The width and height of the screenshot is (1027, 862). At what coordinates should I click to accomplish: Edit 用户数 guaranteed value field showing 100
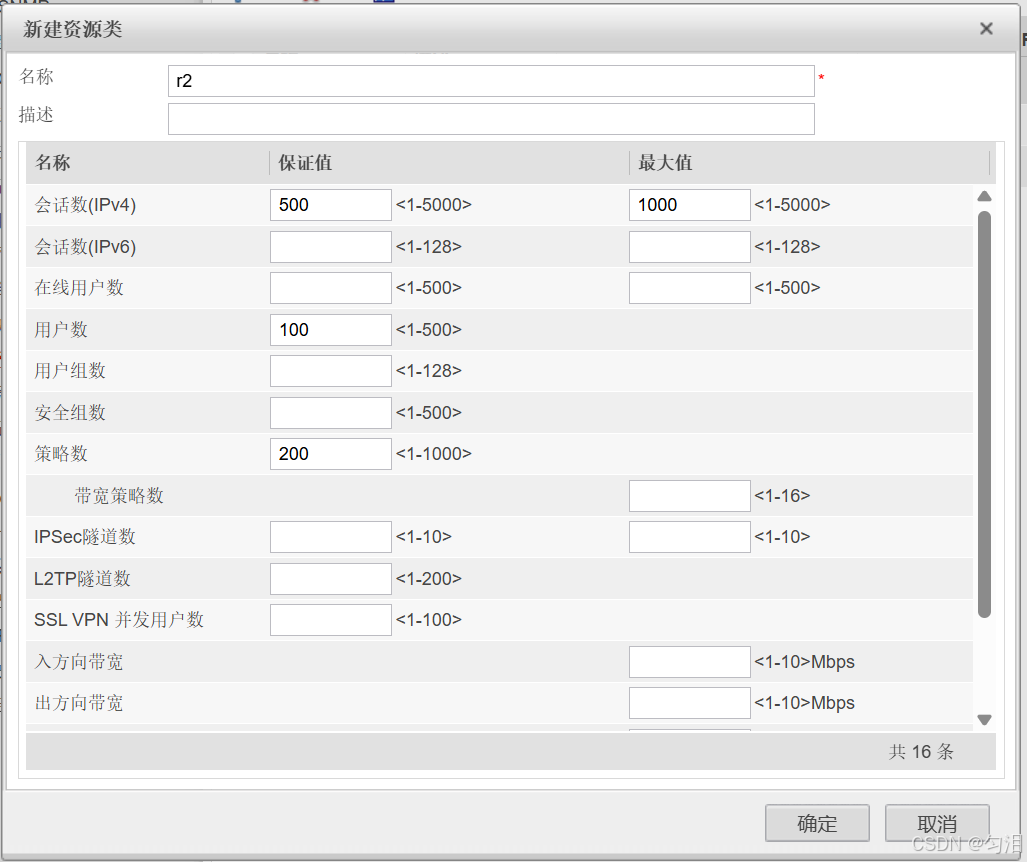331,329
